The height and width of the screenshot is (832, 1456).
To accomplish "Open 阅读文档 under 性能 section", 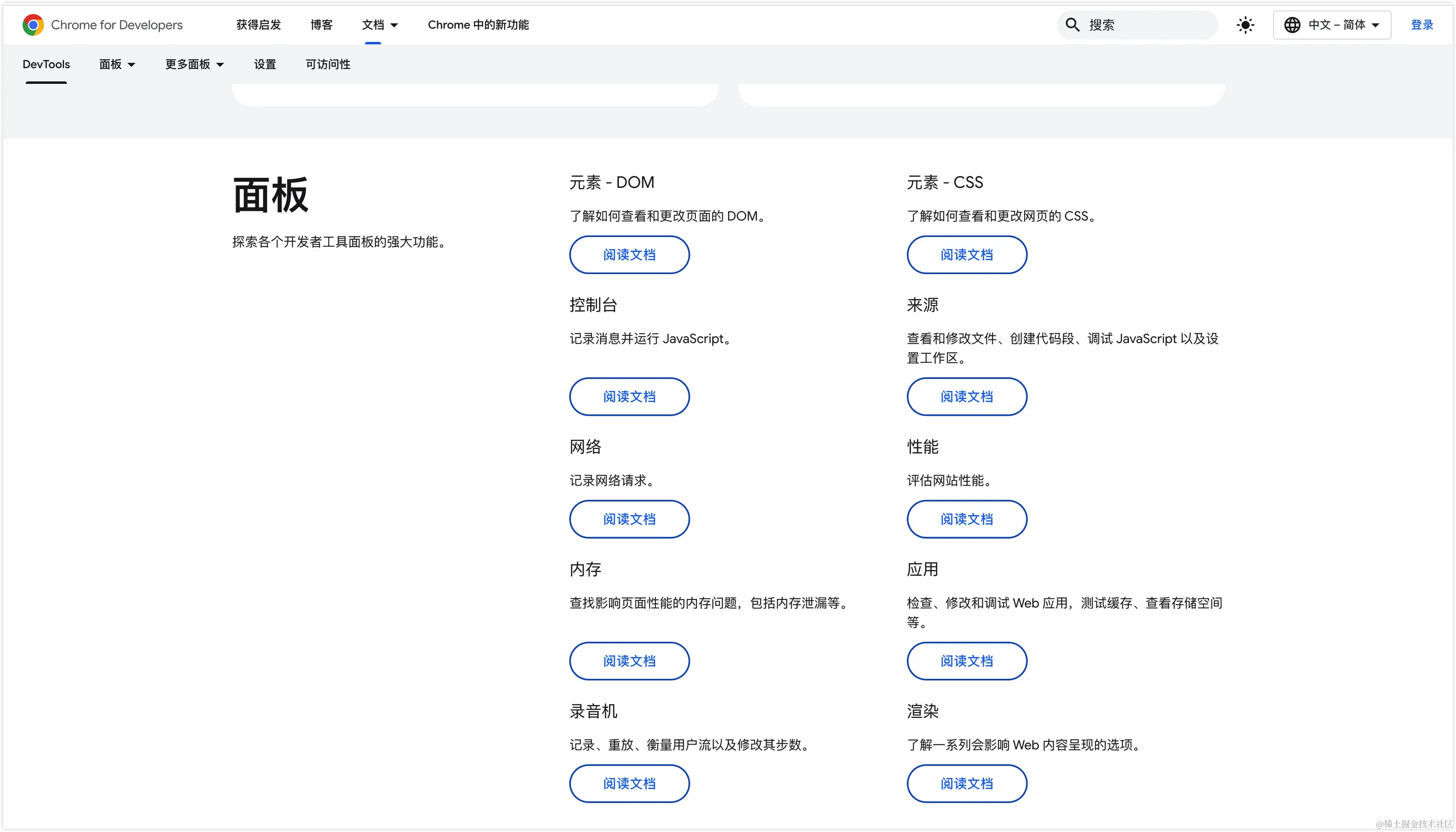I will 966,519.
